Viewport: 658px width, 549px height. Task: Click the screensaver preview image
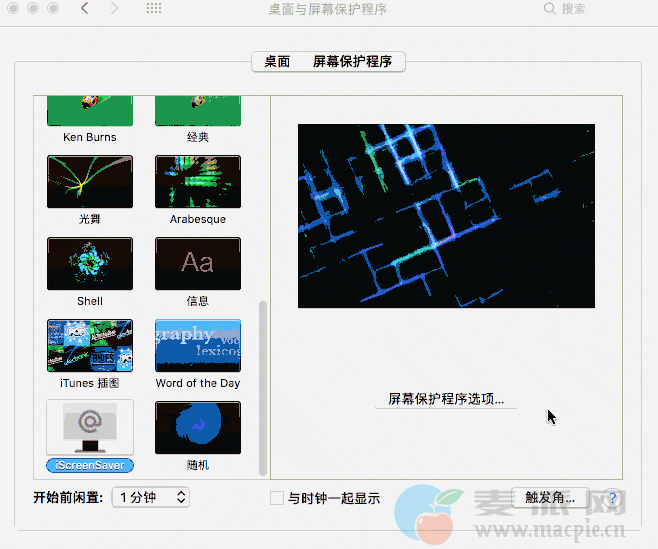pos(446,216)
